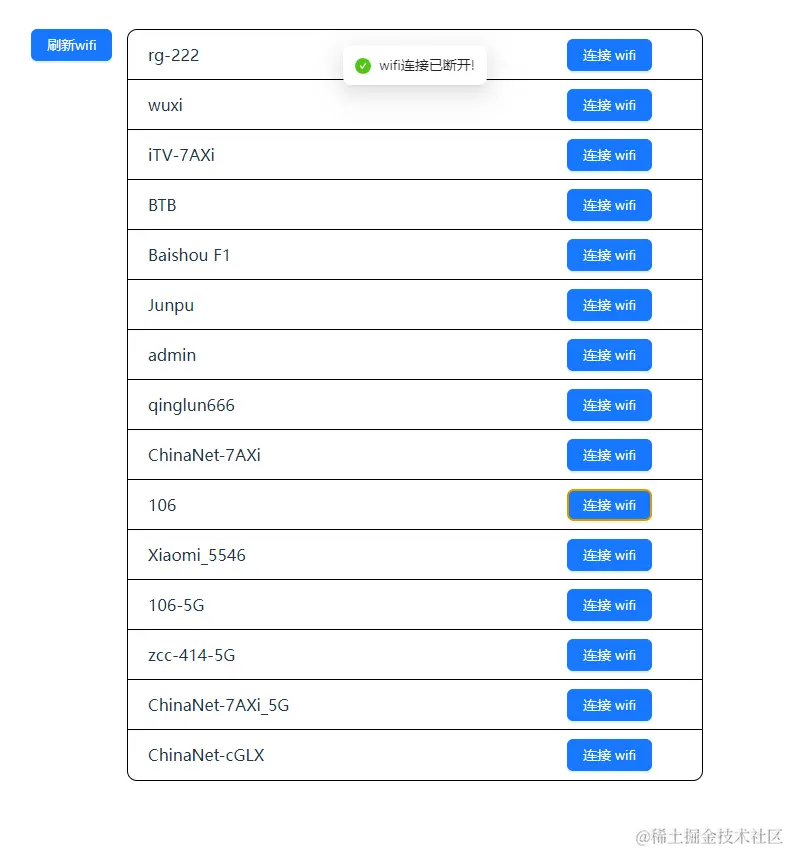Screen dimensions: 789x852
Task: Connect to the rg-222 network
Action: [609, 55]
